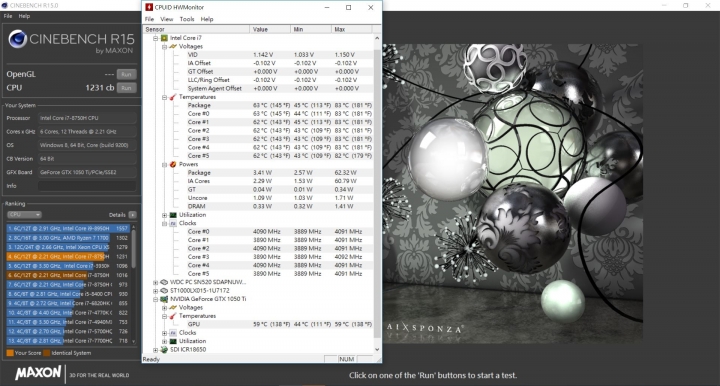Collapse the CPU Temperatures node
720x386 pixels.
coord(164,97)
